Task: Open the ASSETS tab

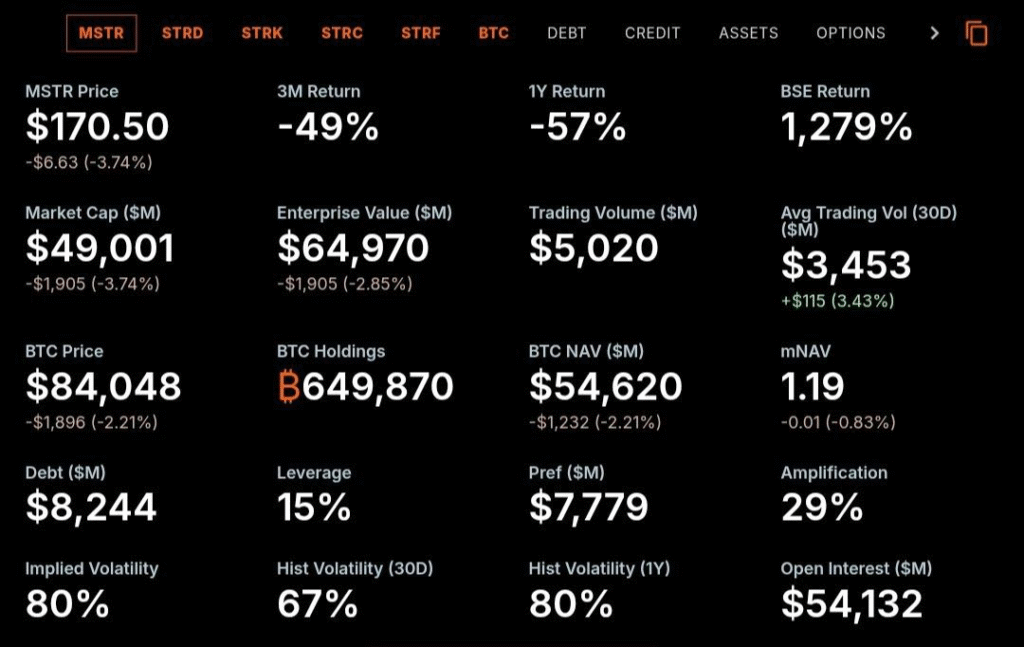Action: (x=748, y=33)
